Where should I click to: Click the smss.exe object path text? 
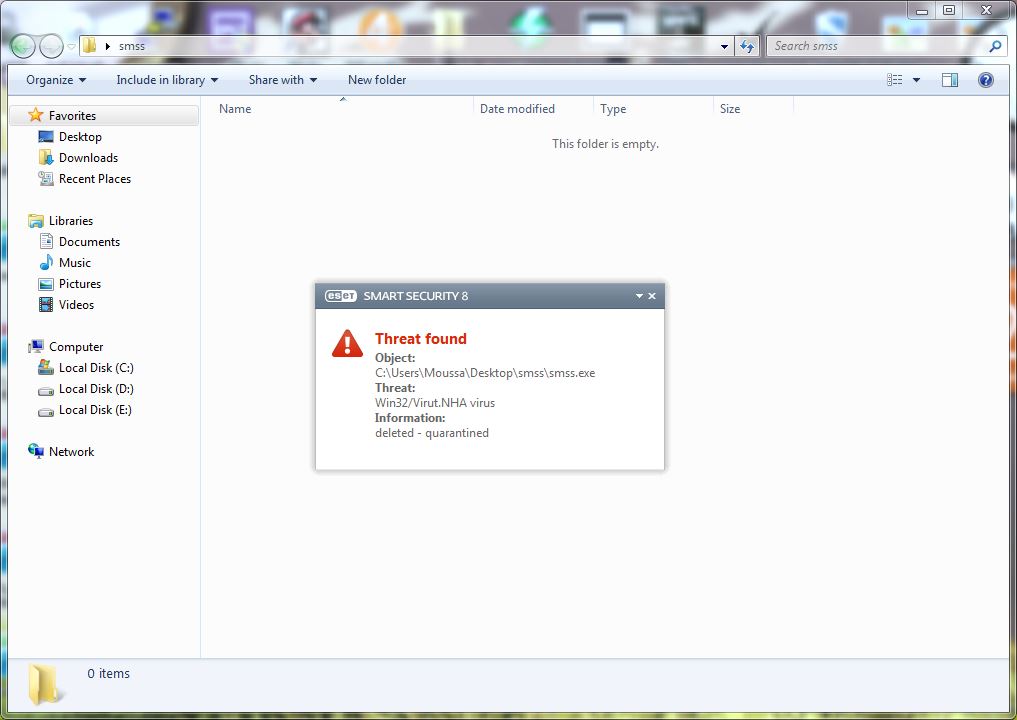point(485,373)
